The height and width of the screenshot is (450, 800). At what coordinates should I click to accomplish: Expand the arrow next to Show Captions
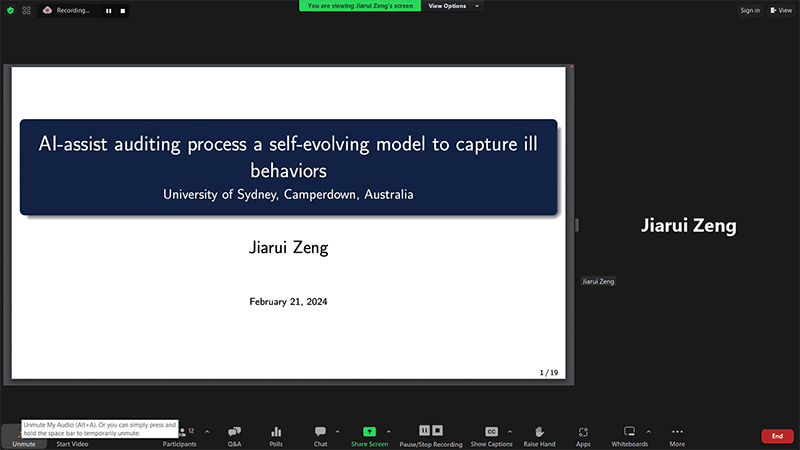coord(508,431)
